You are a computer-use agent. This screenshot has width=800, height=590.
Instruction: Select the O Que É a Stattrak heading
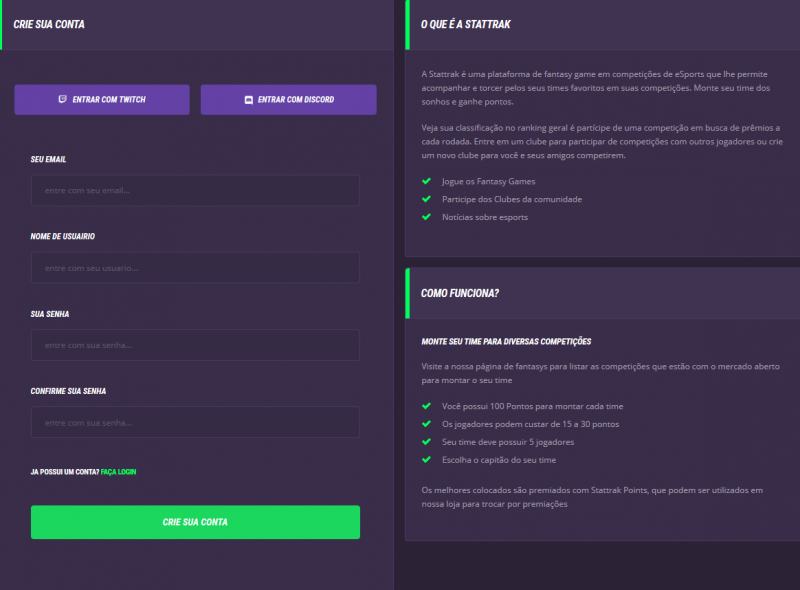click(x=466, y=24)
